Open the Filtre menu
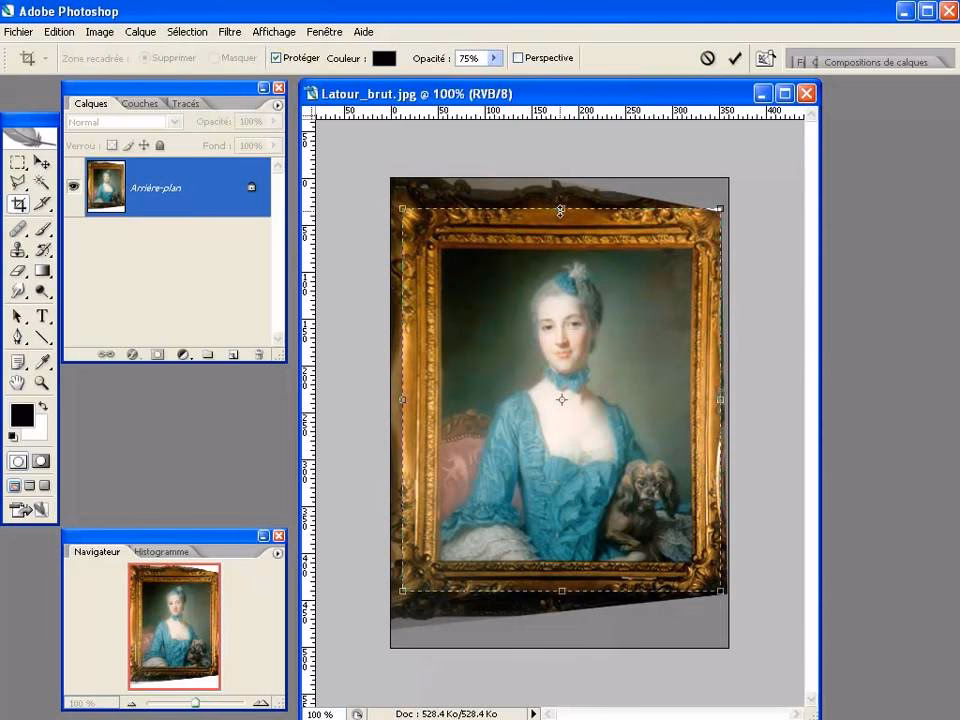Screen dimensions: 960x720 click(x=230, y=31)
